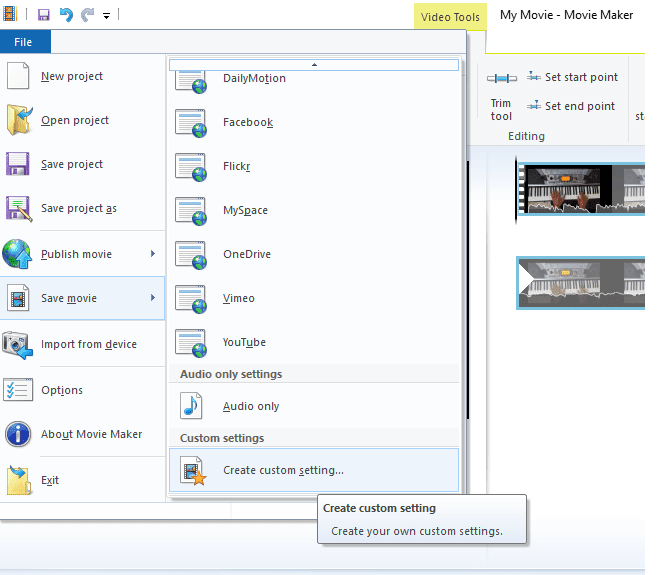This screenshot has height=575, width=670.
Task: Select the Flickr save setting label
Action: point(236,166)
